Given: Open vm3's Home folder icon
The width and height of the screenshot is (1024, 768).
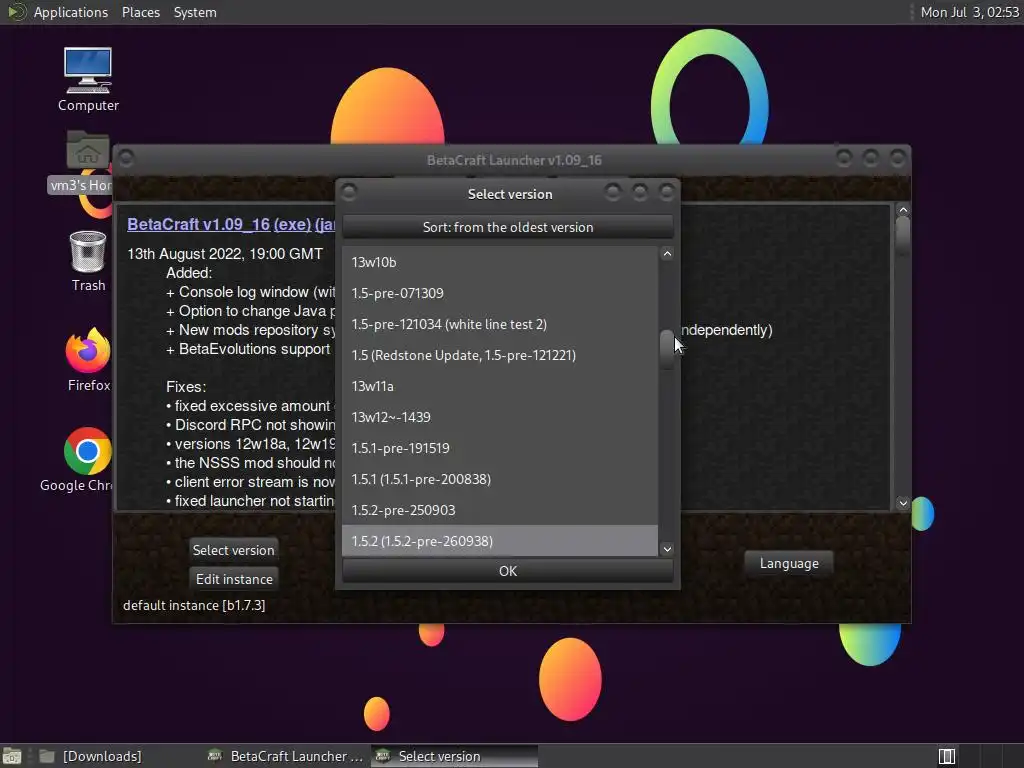Looking at the screenshot, I should click(88, 161).
